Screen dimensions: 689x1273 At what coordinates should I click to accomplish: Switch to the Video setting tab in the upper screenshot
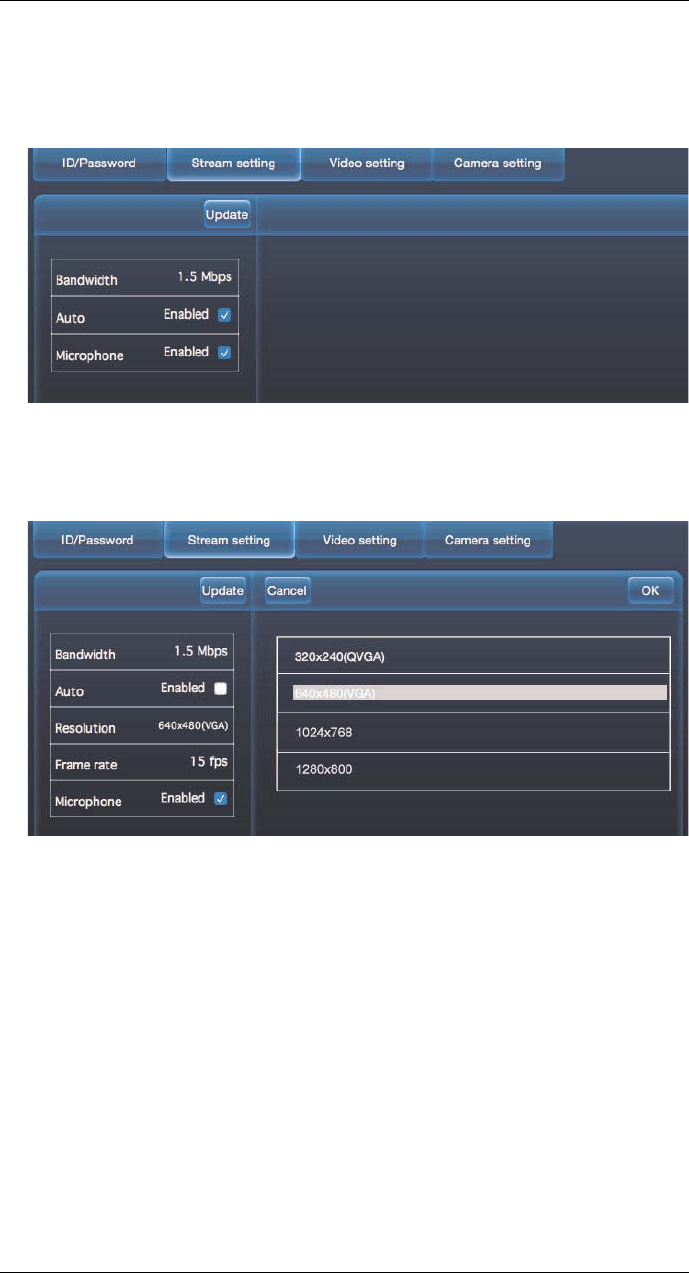pos(366,164)
